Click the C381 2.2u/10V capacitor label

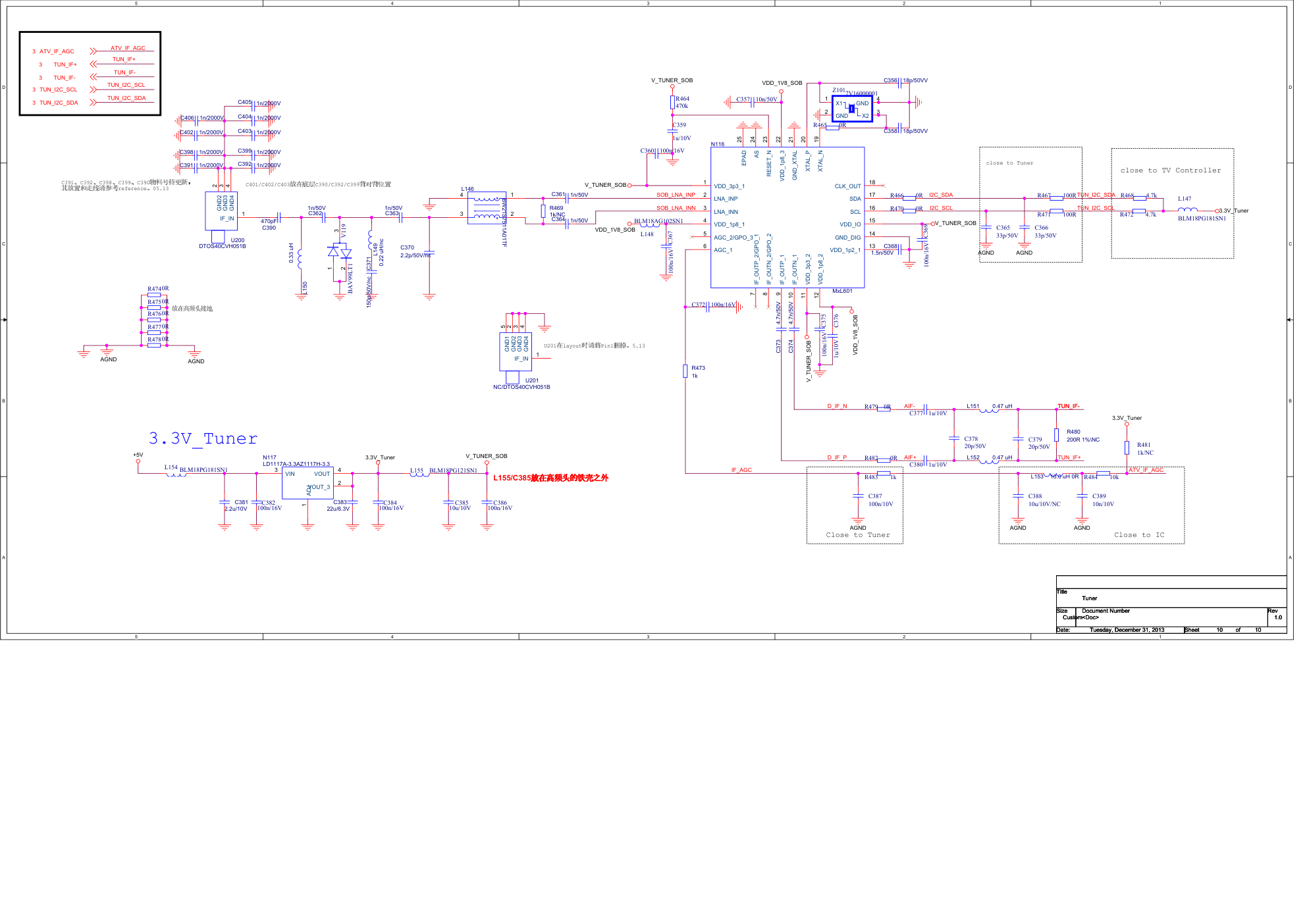click(x=236, y=505)
